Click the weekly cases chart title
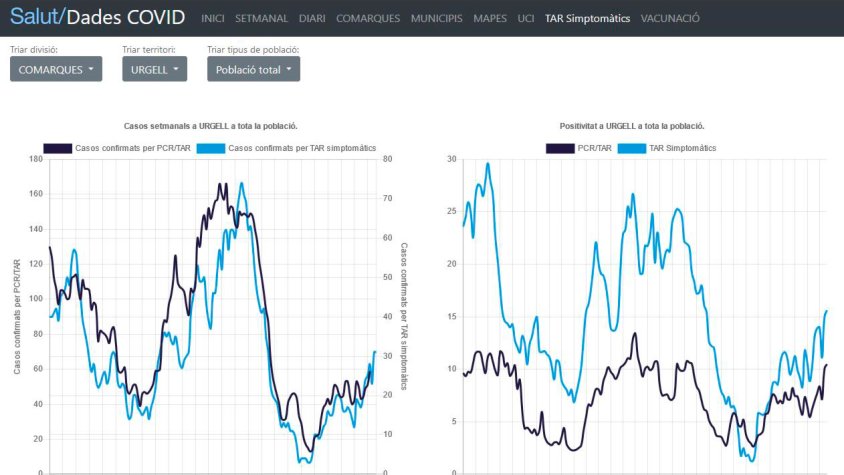Screen dimensions: 844x475 click(x=211, y=126)
